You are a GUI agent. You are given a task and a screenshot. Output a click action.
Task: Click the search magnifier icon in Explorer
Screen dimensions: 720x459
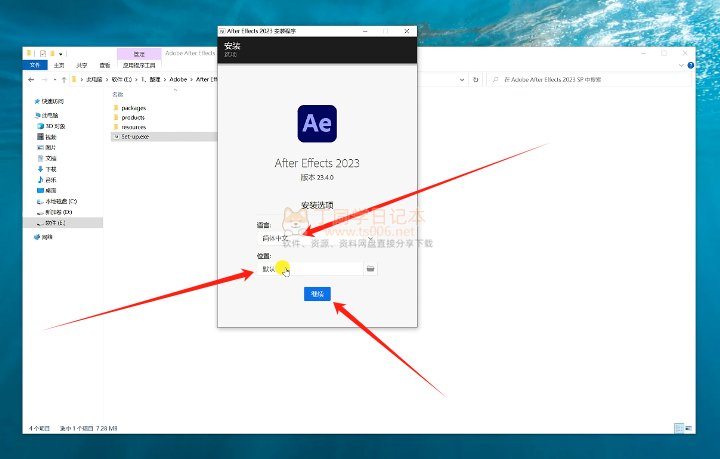click(495, 80)
